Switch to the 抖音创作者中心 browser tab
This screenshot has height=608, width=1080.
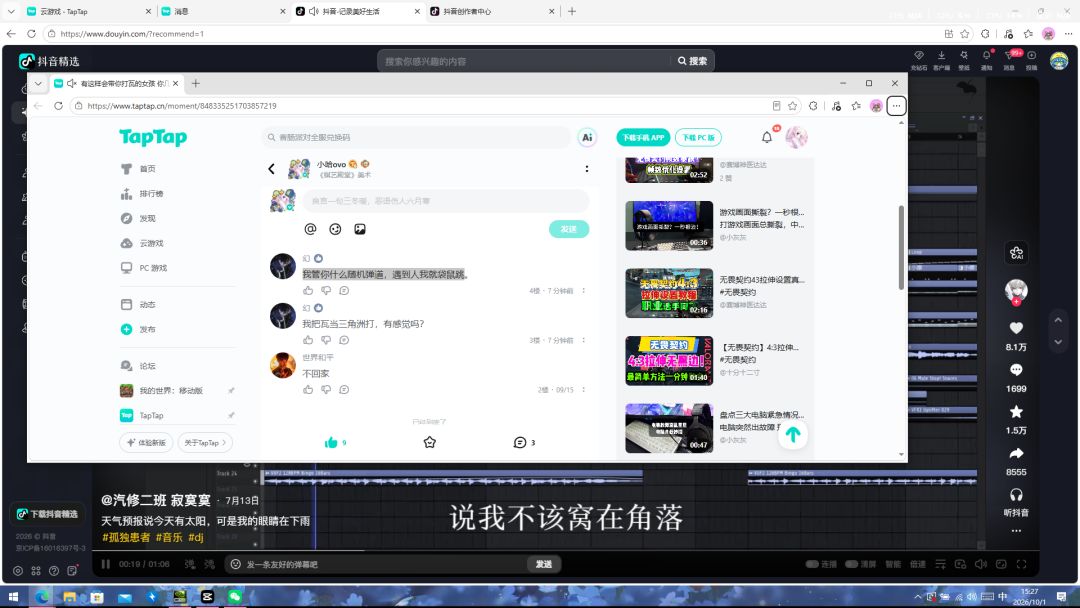(492, 12)
